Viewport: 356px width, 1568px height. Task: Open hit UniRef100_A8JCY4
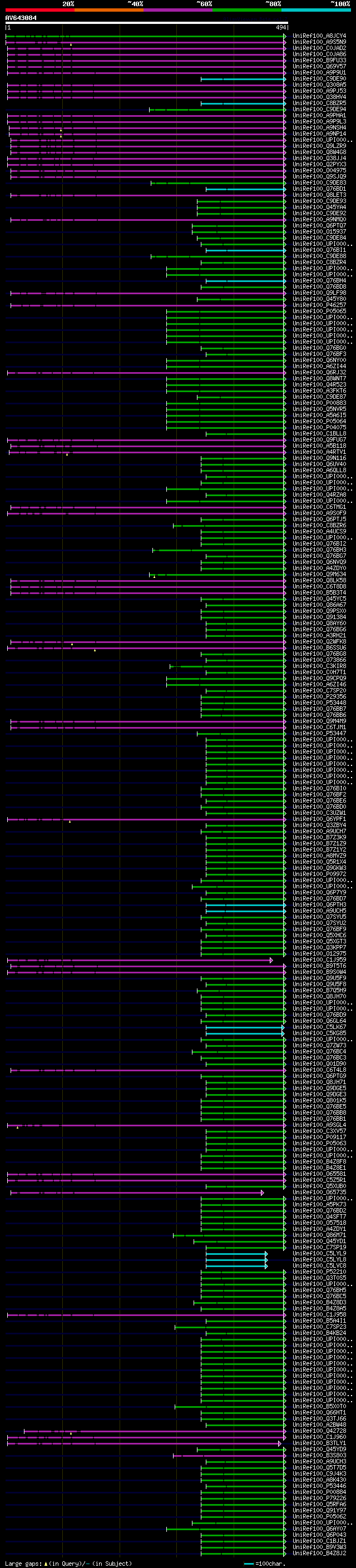[x=319, y=37]
